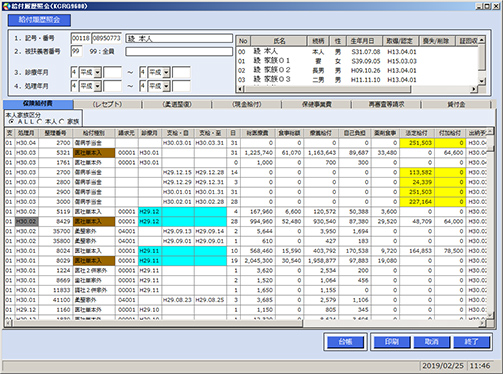The image size is (503, 374).
Task: Click the 生年月日 column header
Action: click(364, 41)
